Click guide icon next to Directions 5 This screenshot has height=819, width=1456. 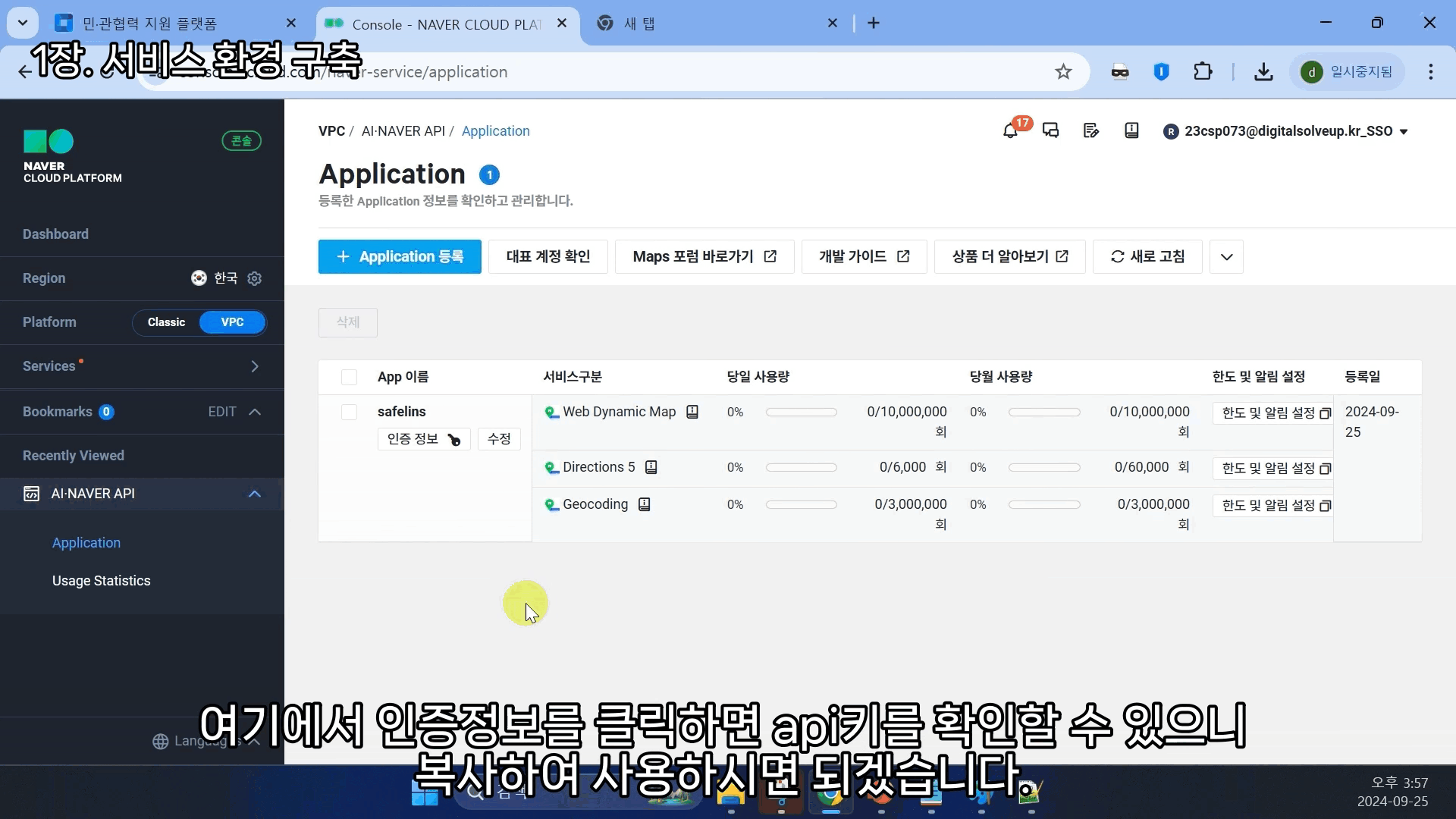point(651,467)
